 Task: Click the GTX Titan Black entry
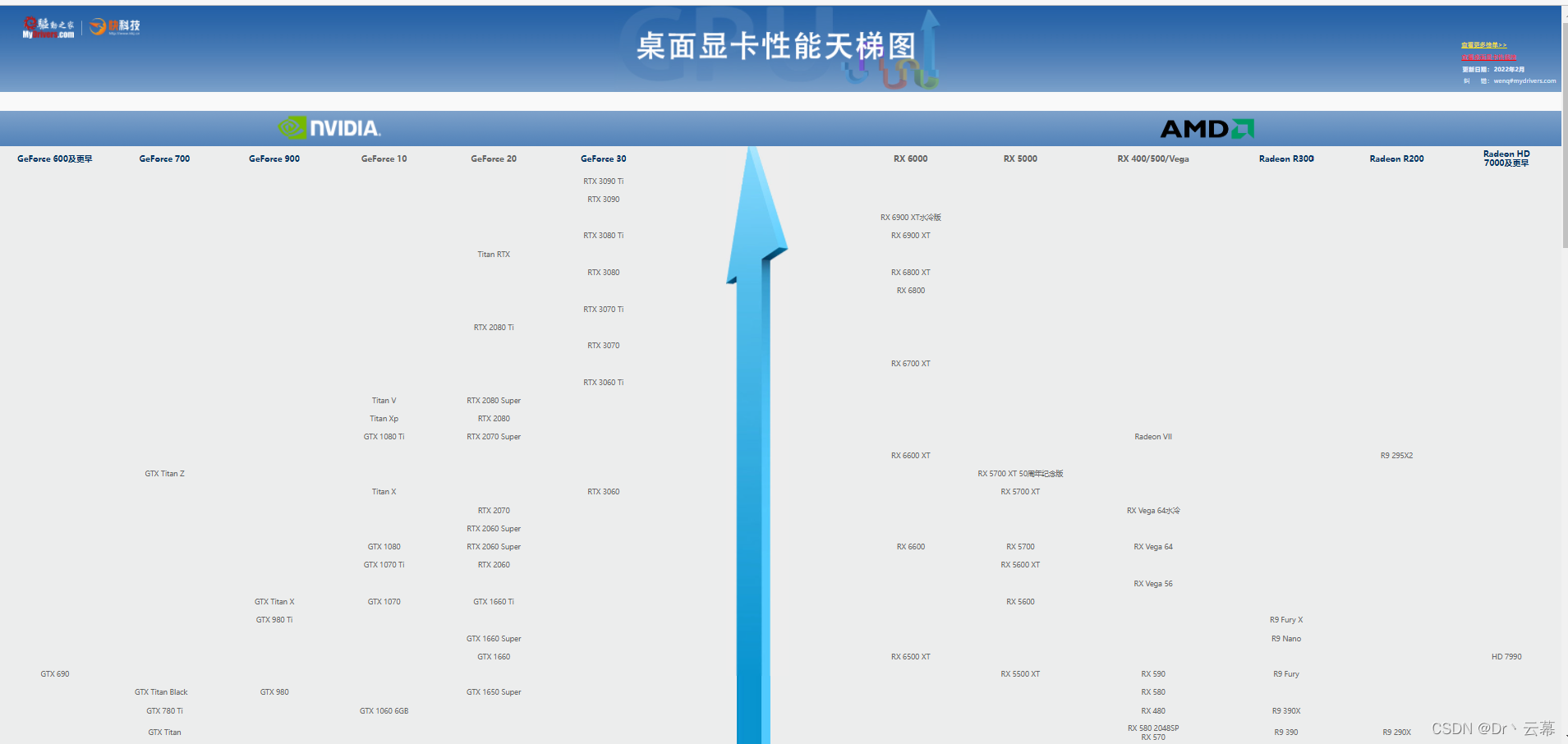coord(161,692)
